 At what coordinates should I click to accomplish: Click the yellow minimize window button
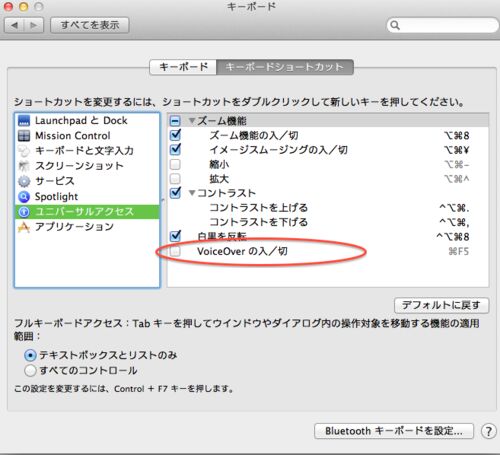(x=23, y=6)
